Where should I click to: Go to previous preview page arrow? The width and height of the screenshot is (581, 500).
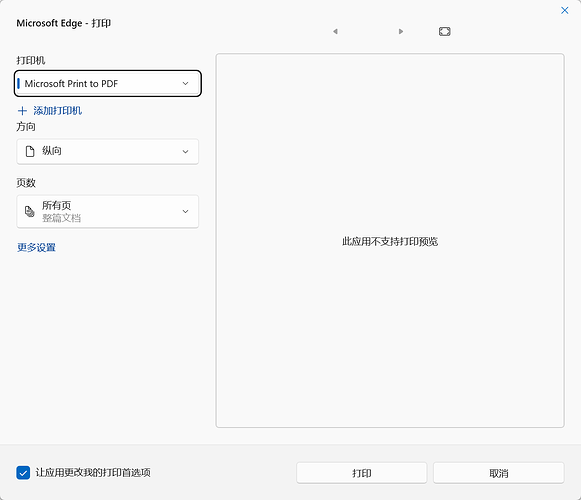(335, 32)
